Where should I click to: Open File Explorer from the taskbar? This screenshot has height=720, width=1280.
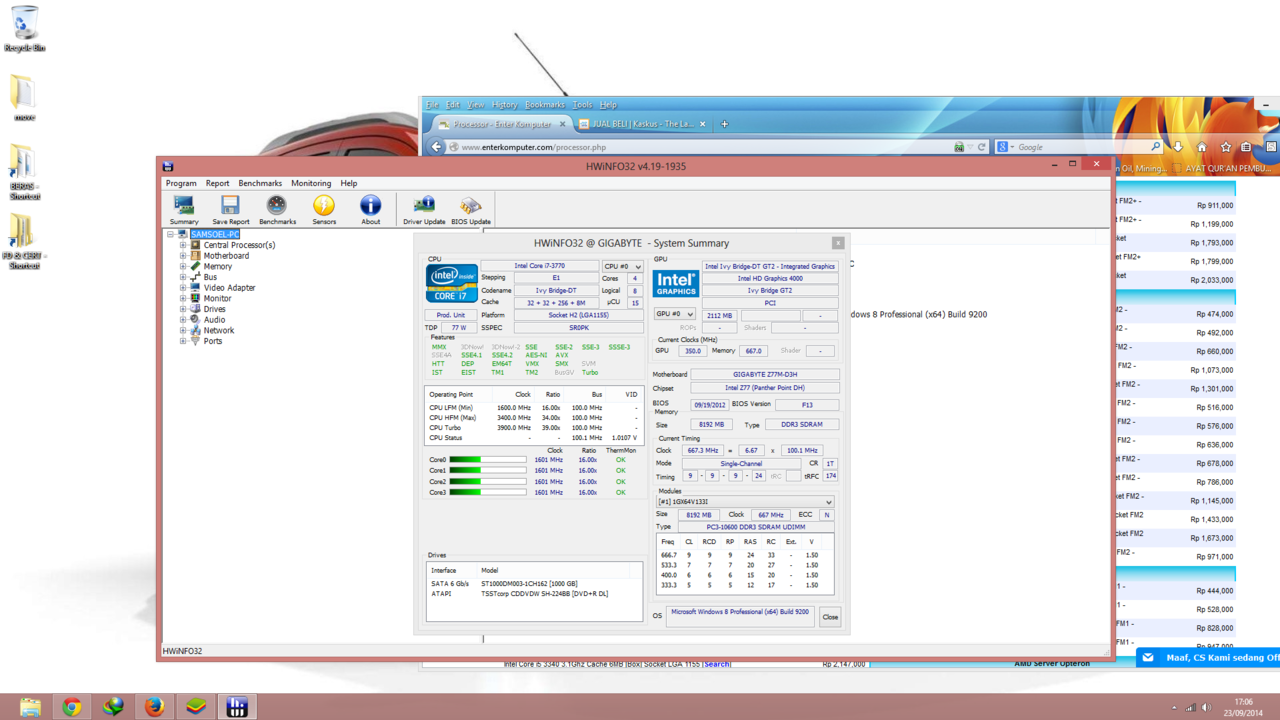click(x=30, y=707)
